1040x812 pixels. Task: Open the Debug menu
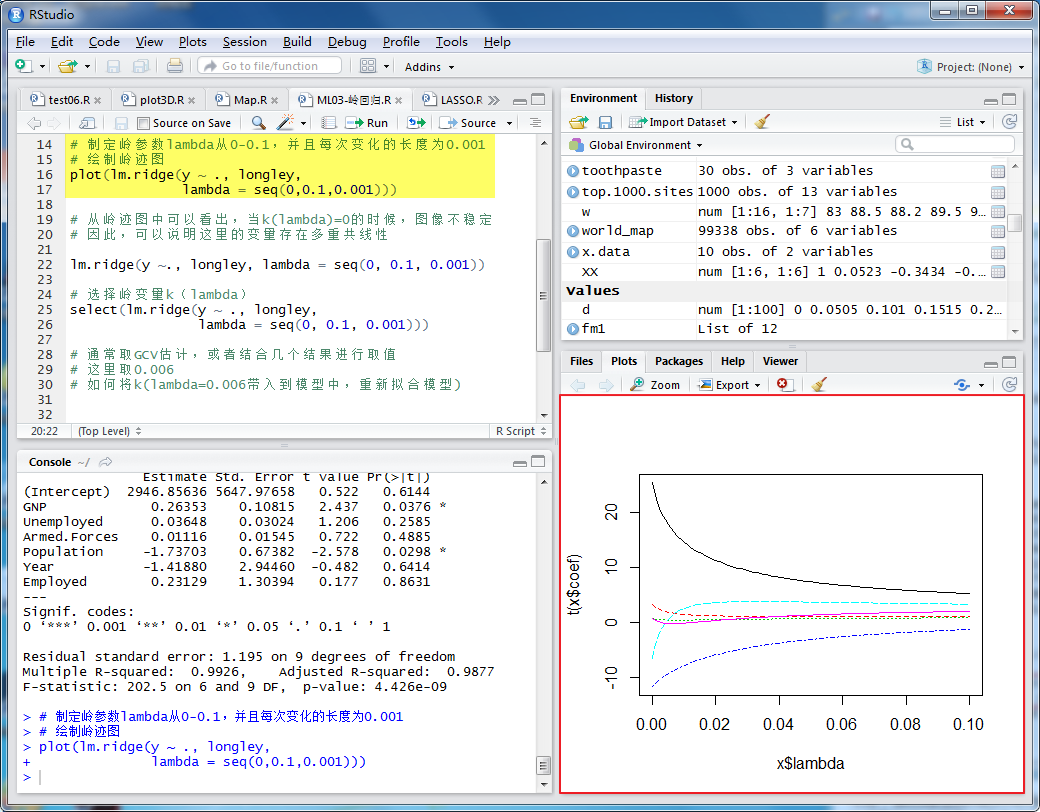(x=347, y=42)
